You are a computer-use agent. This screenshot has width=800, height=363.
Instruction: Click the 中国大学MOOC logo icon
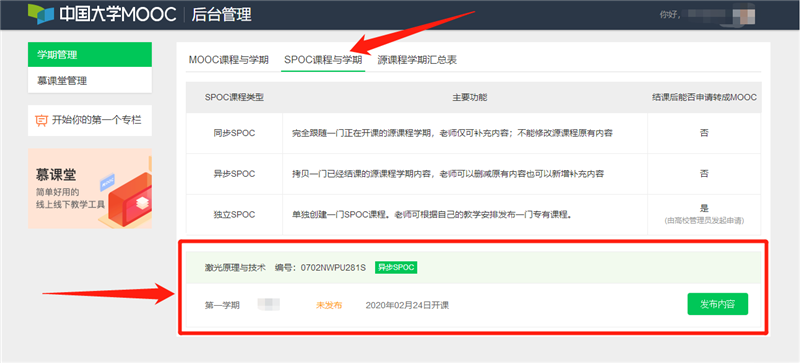tap(40, 14)
